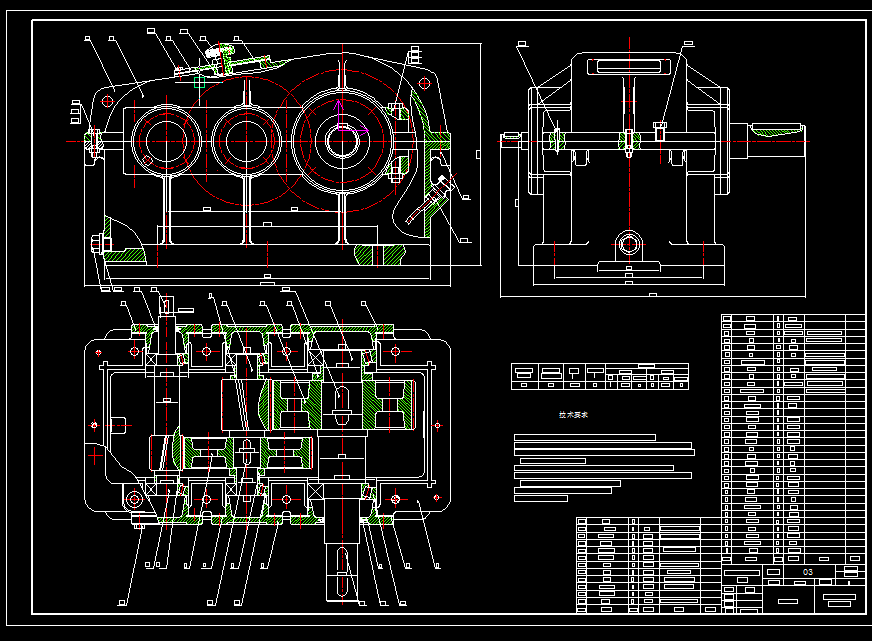Click the oil drain plug circle in side view
This screenshot has height=641, width=872.
(629, 244)
